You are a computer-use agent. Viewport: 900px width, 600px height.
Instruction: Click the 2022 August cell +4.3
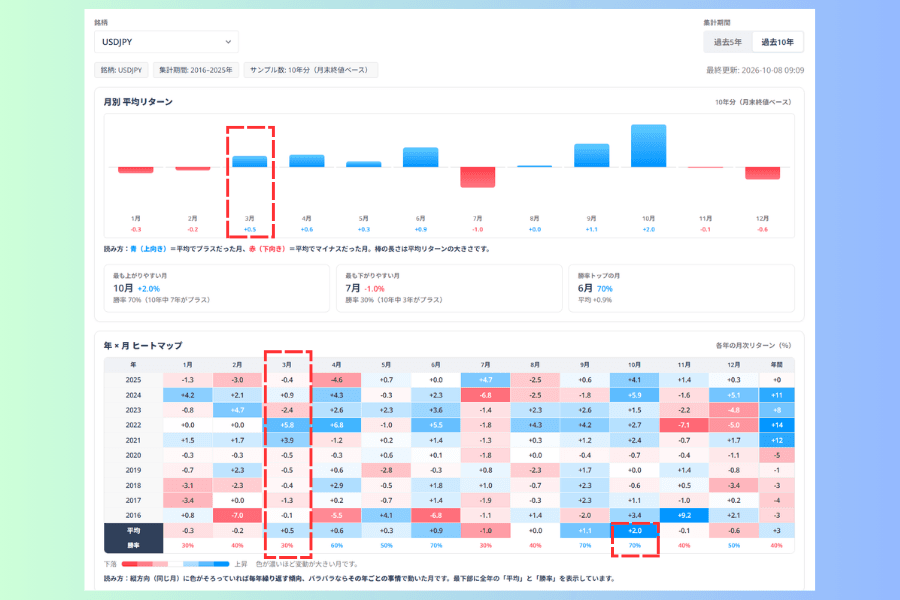pyautogui.click(x=535, y=425)
